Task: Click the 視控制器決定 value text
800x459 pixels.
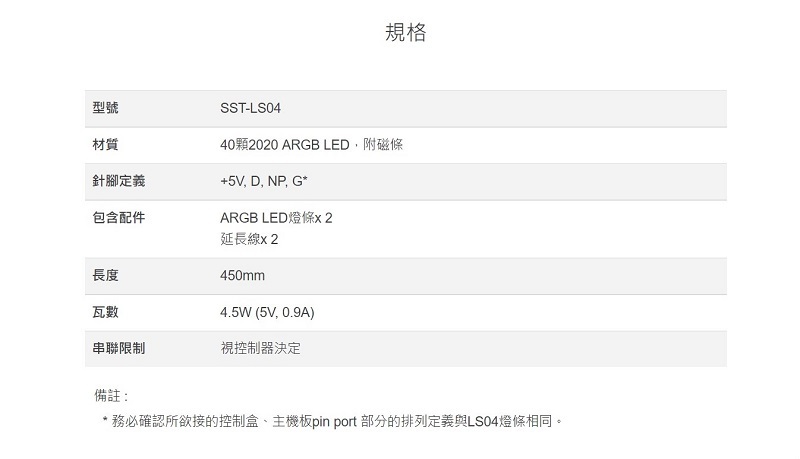Action: tap(259, 349)
